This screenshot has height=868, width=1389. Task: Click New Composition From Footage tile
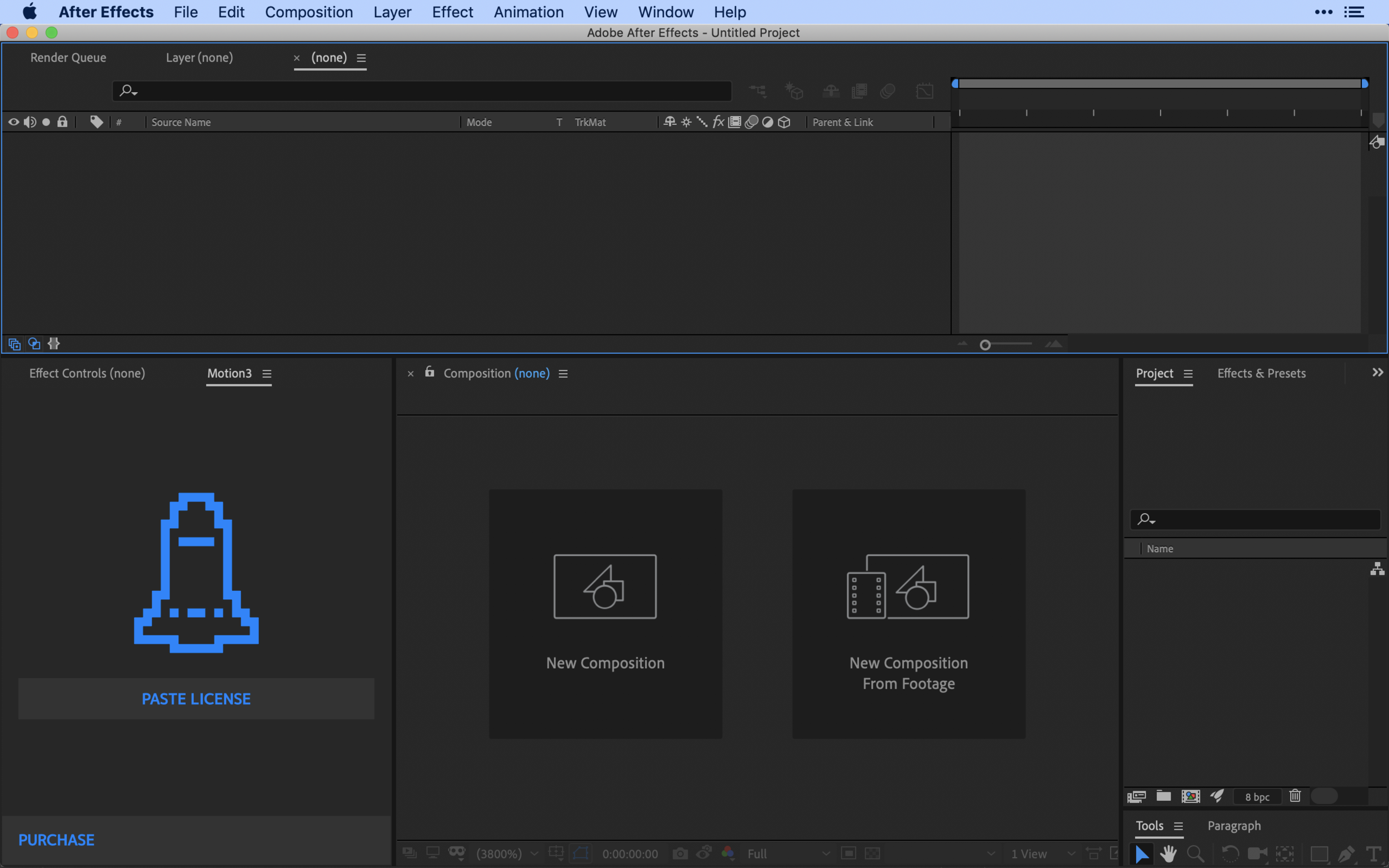908,614
